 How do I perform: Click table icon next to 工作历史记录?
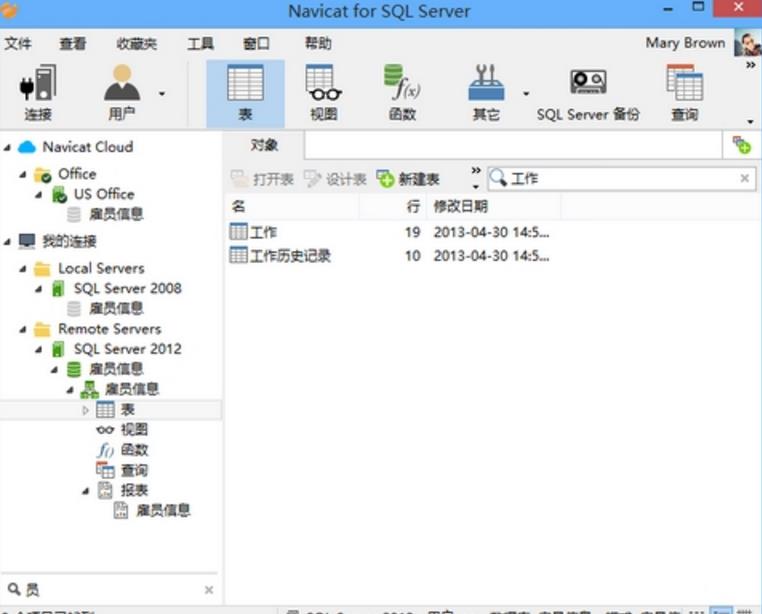(238, 255)
